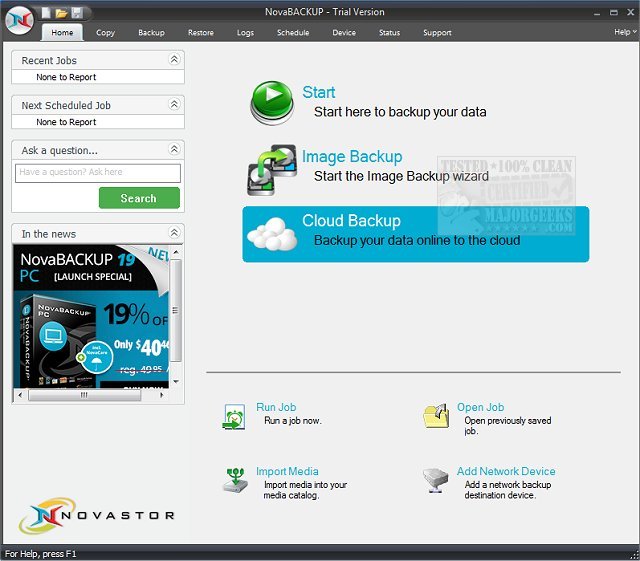Click the NovaBACKUP round application logo button
640x561 pixels.
(19, 21)
